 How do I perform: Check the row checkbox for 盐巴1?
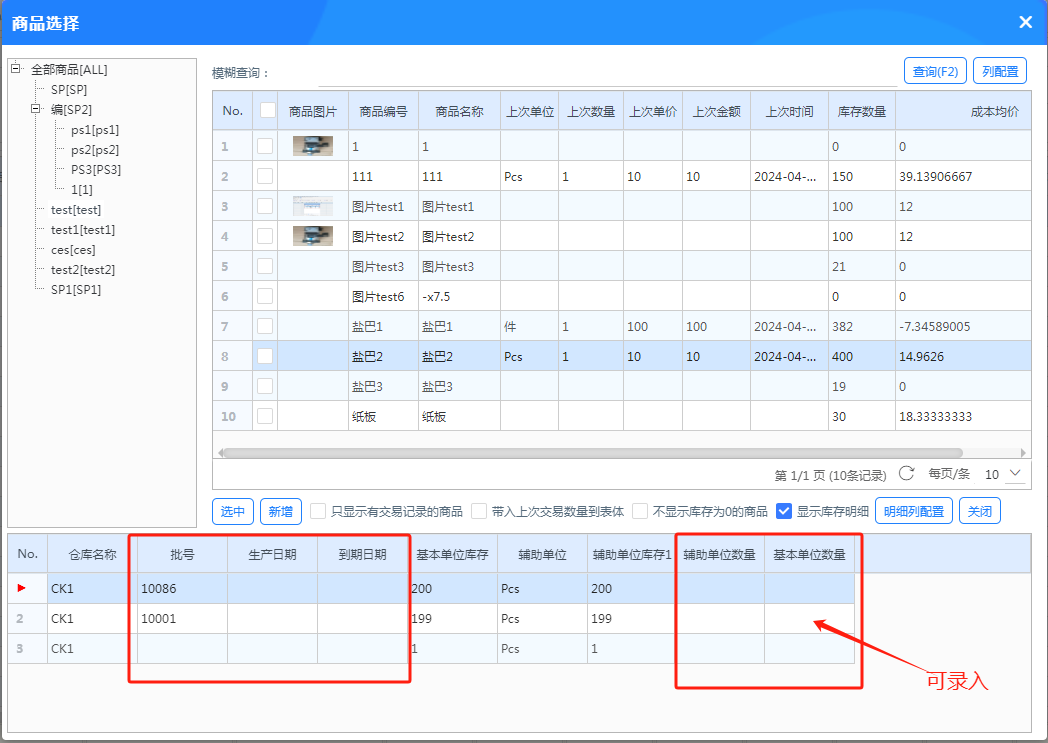point(265,326)
